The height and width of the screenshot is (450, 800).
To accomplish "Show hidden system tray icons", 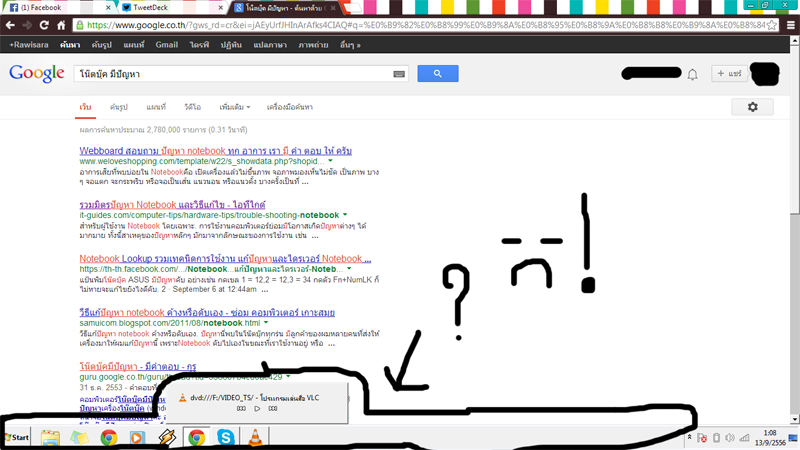I will click(x=689, y=437).
